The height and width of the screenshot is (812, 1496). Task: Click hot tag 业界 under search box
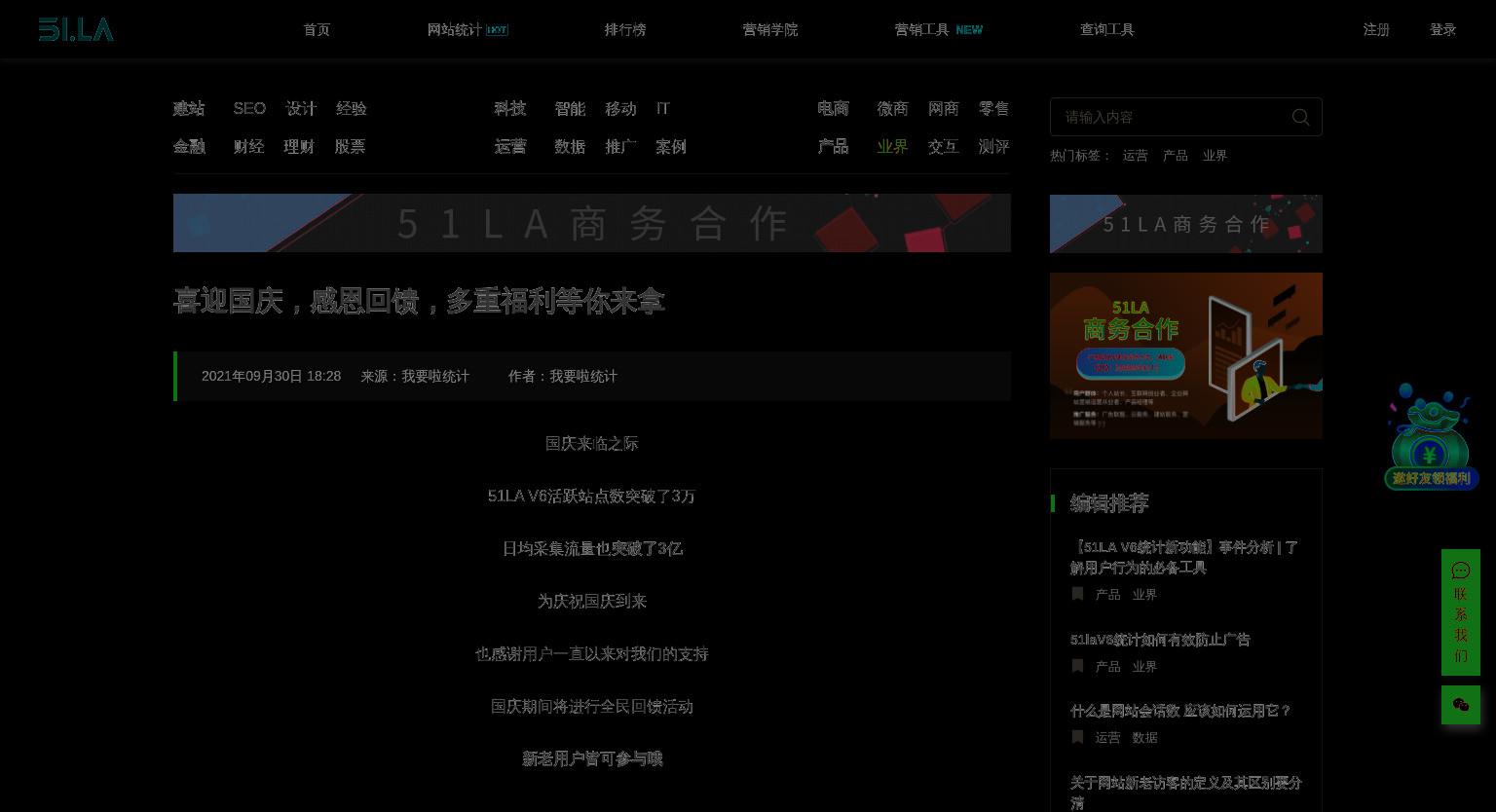click(1215, 156)
